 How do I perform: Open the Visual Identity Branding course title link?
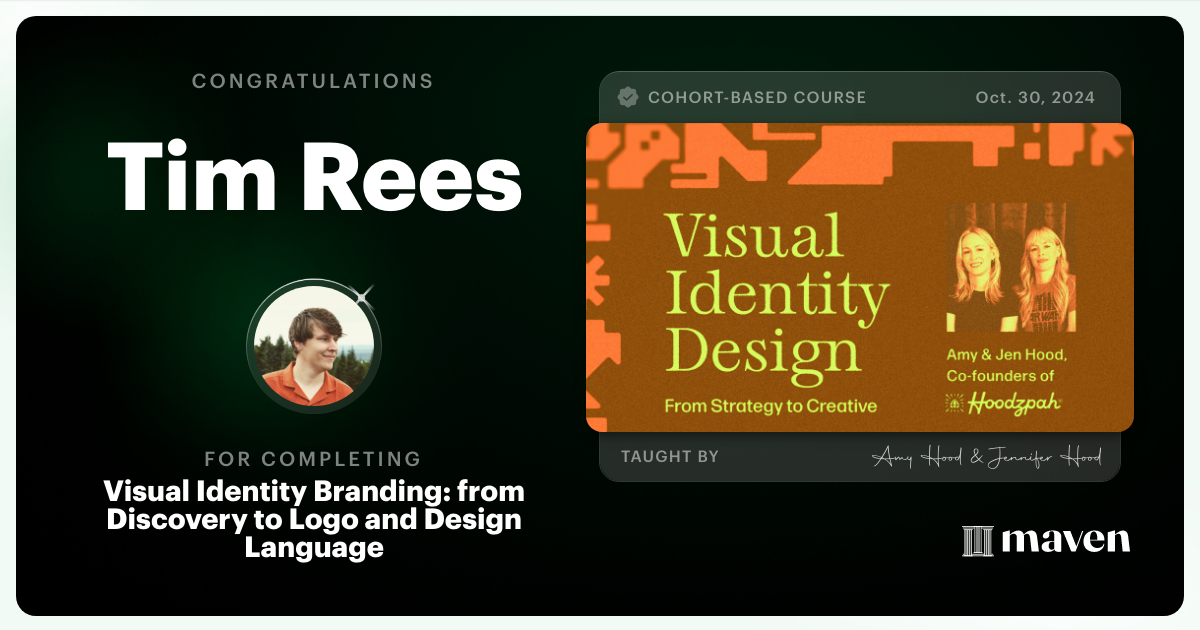click(313, 519)
